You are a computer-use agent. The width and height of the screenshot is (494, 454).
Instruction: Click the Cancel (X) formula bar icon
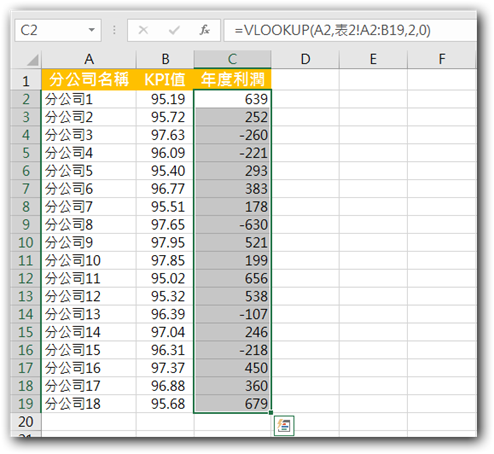tap(143, 30)
